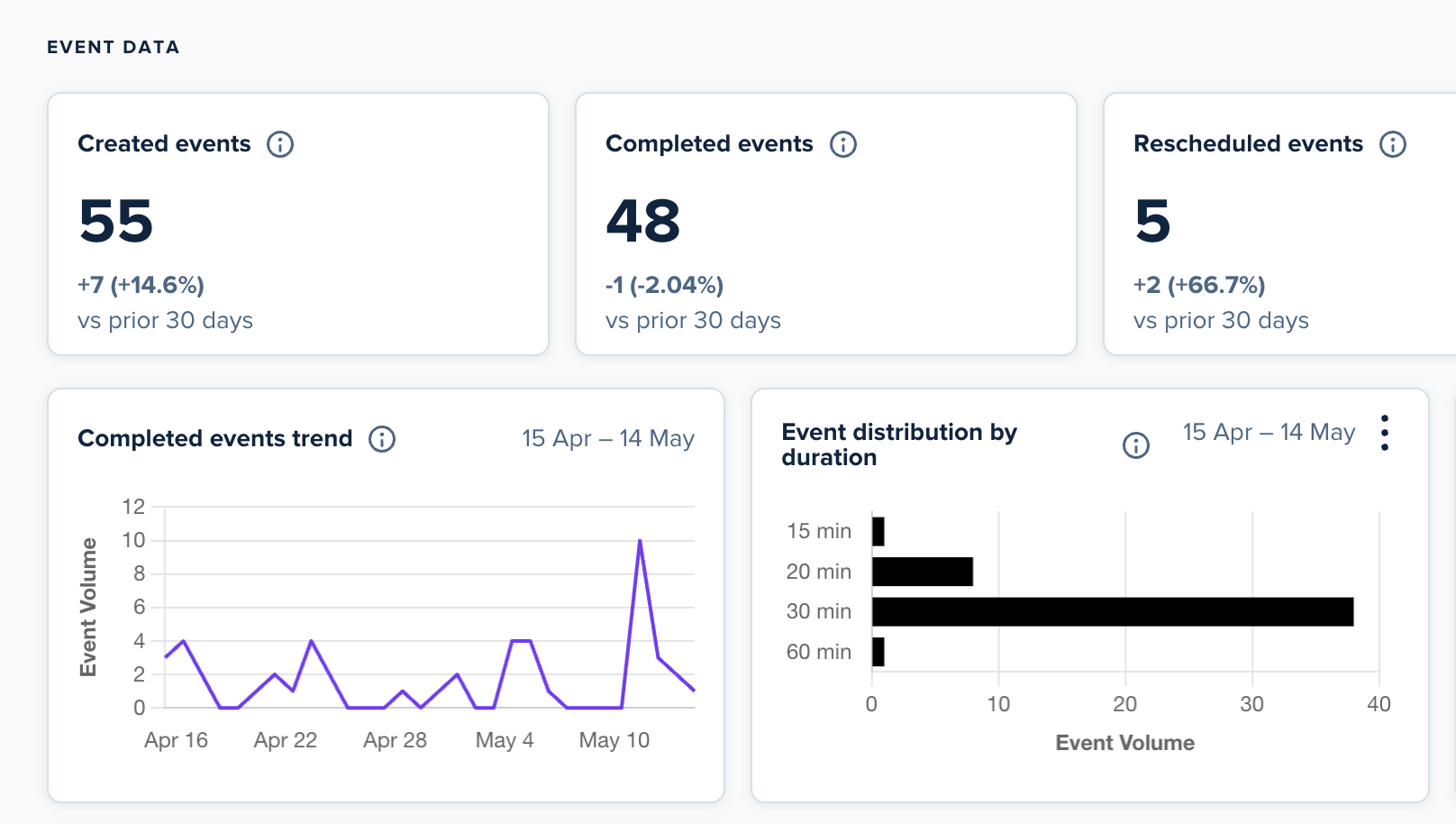Click the +2 (+66.7%) change text
The width and height of the screenshot is (1456, 824).
(1199, 285)
